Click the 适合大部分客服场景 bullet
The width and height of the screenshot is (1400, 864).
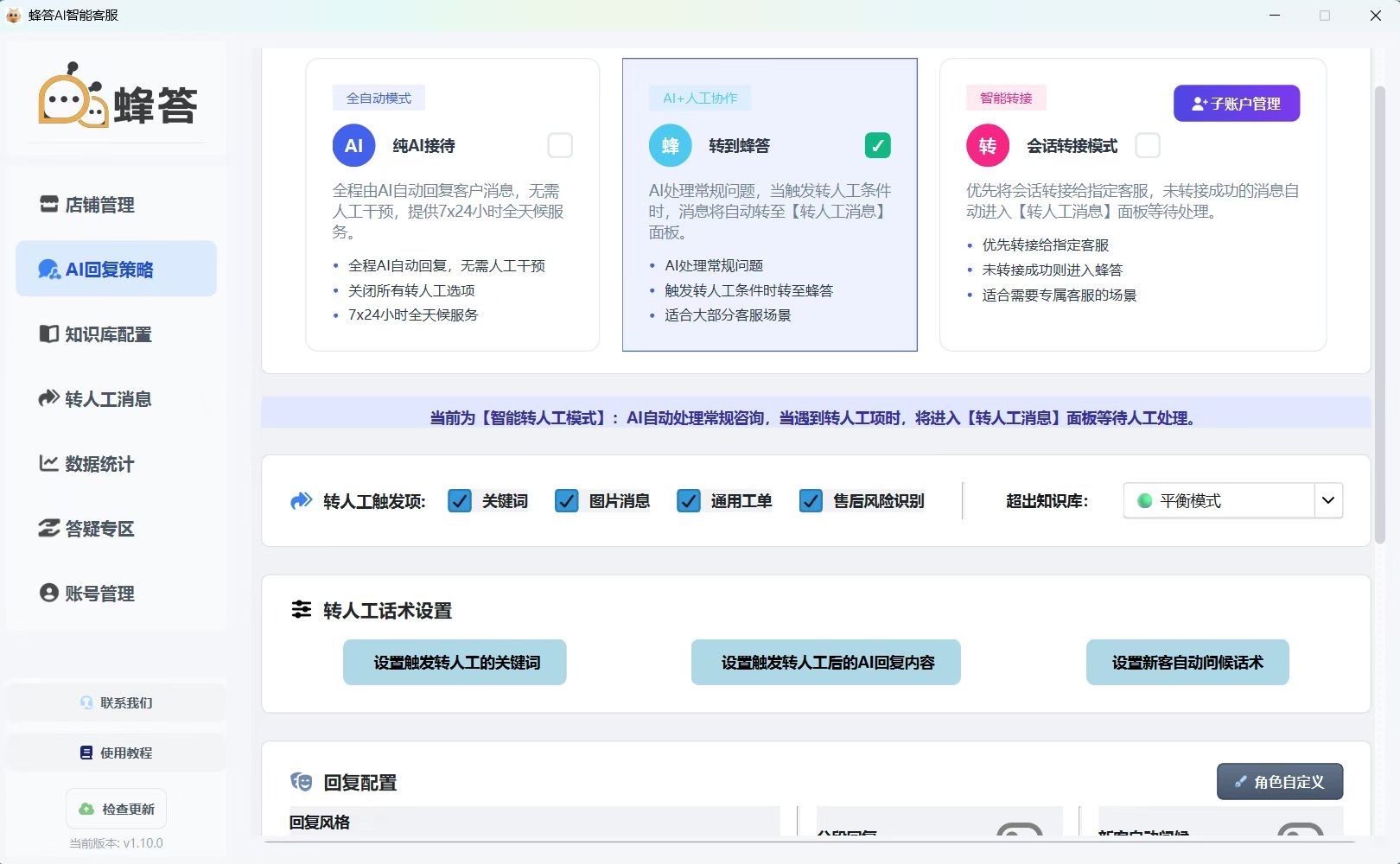(x=728, y=315)
